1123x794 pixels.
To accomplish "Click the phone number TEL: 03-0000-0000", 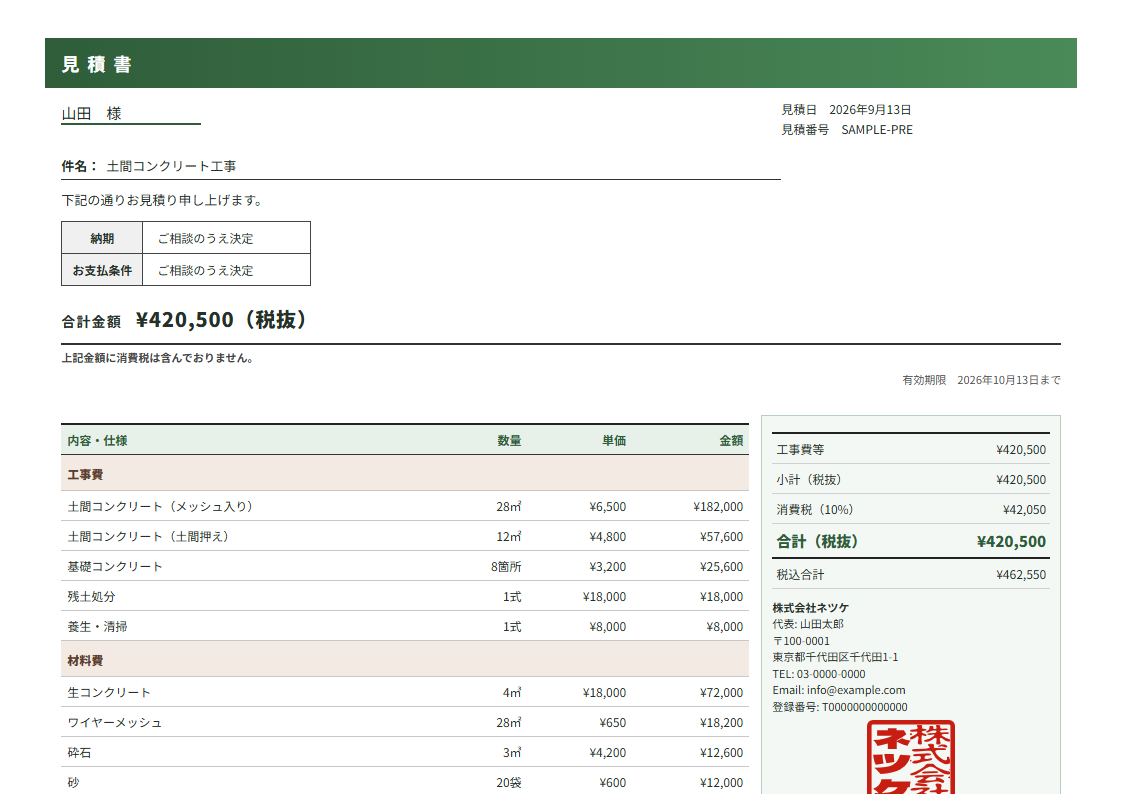I will click(x=819, y=674).
